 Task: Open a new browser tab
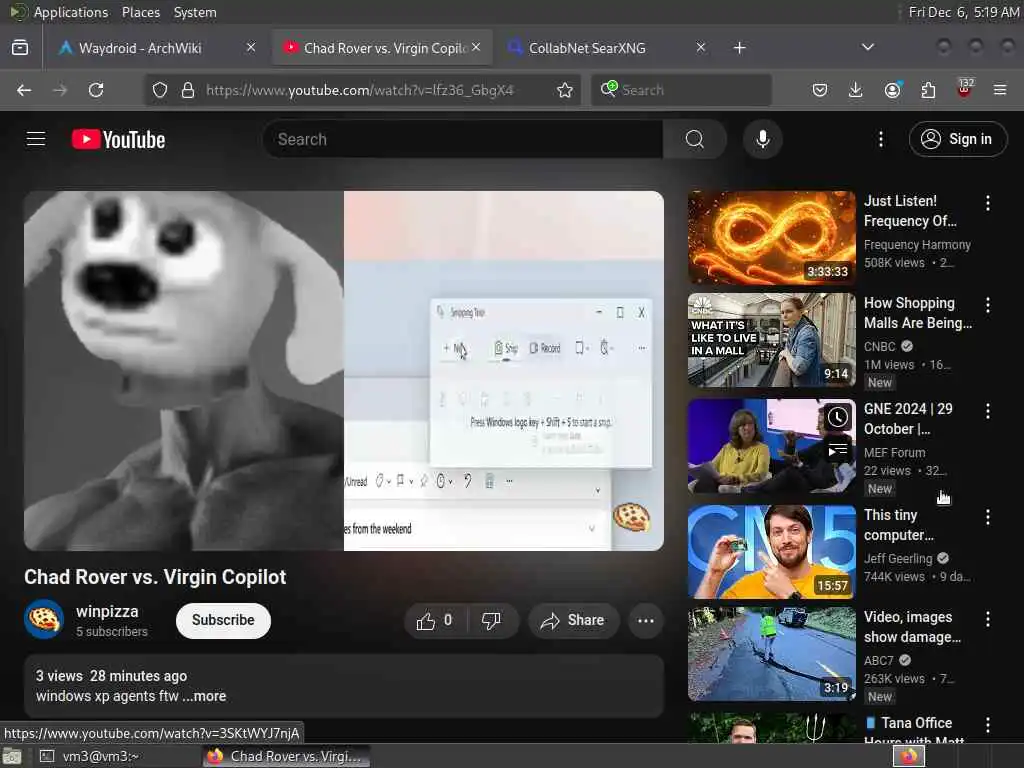pos(739,48)
